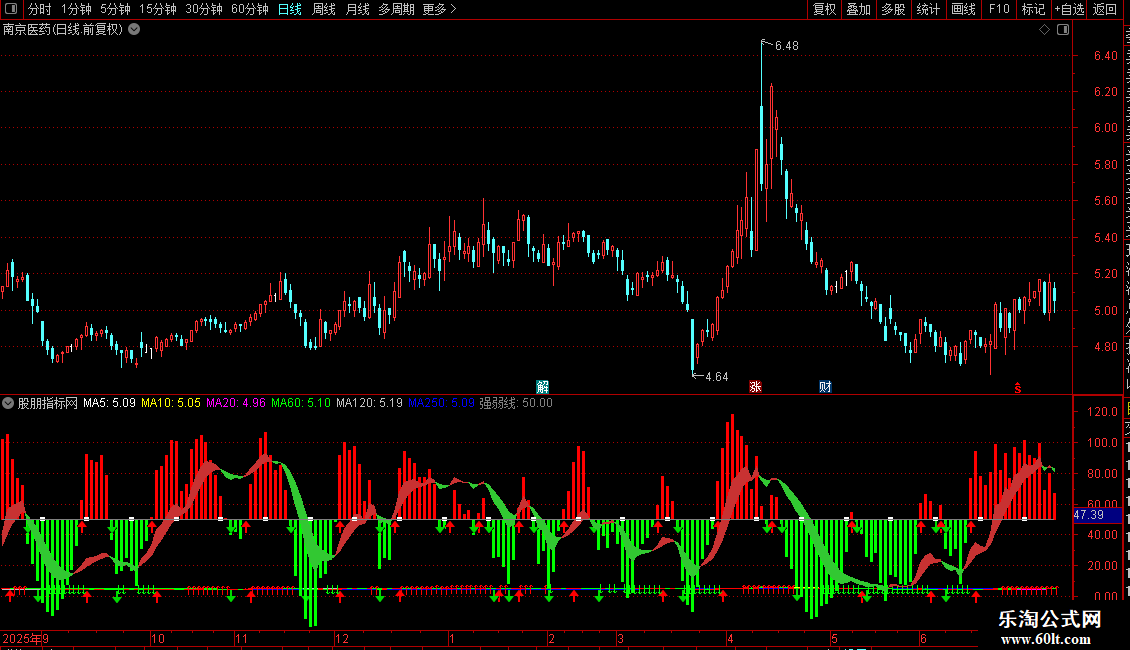Screen dimensions: 1130x650
Task: Click the MA20: 4.98 value
Action: [x=236, y=403]
